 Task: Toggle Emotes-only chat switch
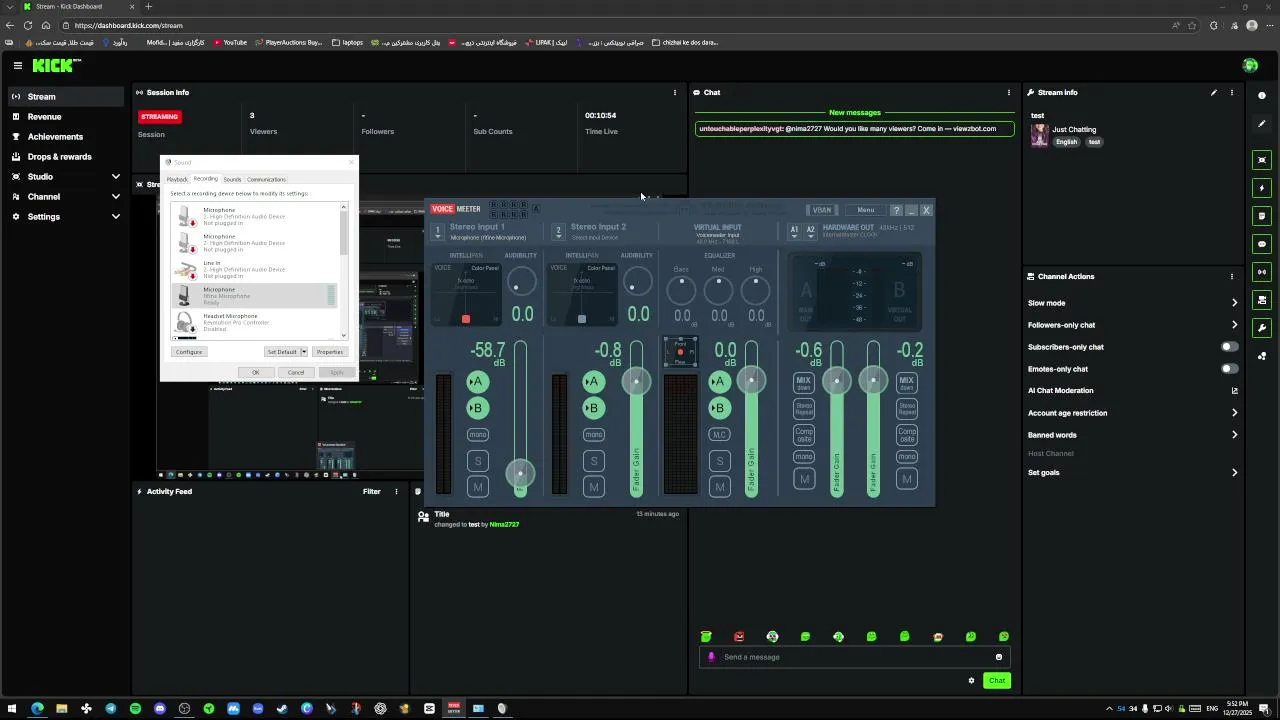pyautogui.click(x=1229, y=369)
